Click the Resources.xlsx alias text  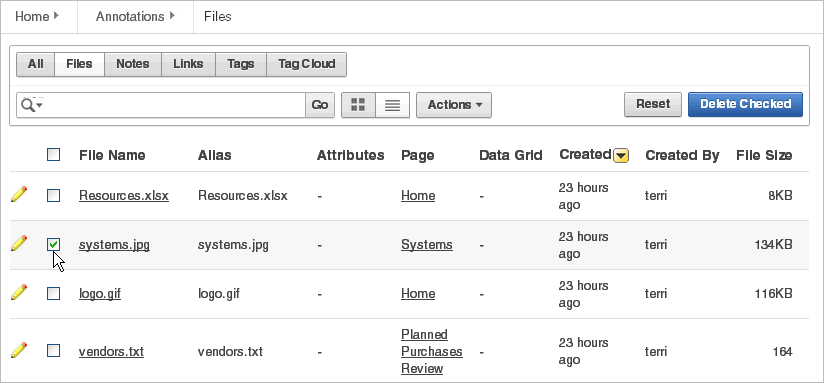pyautogui.click(x=243, y=195)
